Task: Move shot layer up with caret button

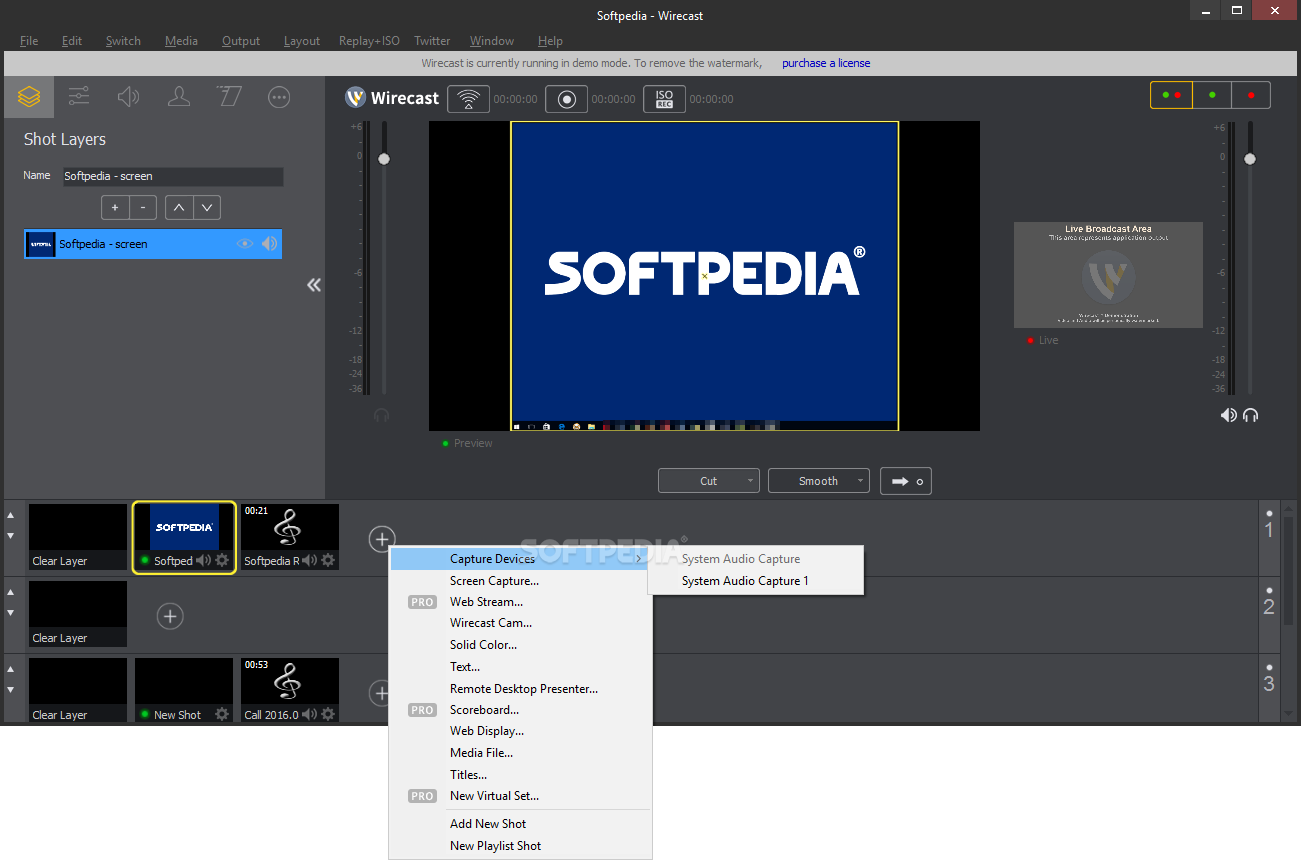Action: (x=179, y=208)
